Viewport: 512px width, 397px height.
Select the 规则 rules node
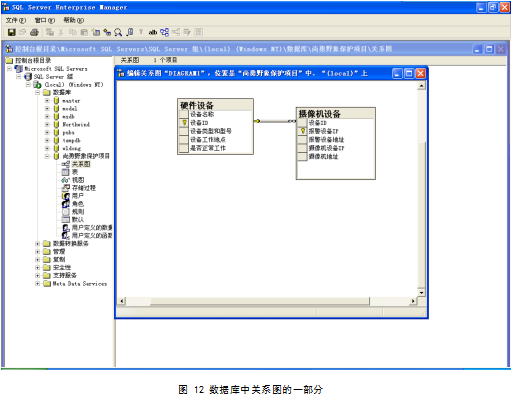click(78, 212)
